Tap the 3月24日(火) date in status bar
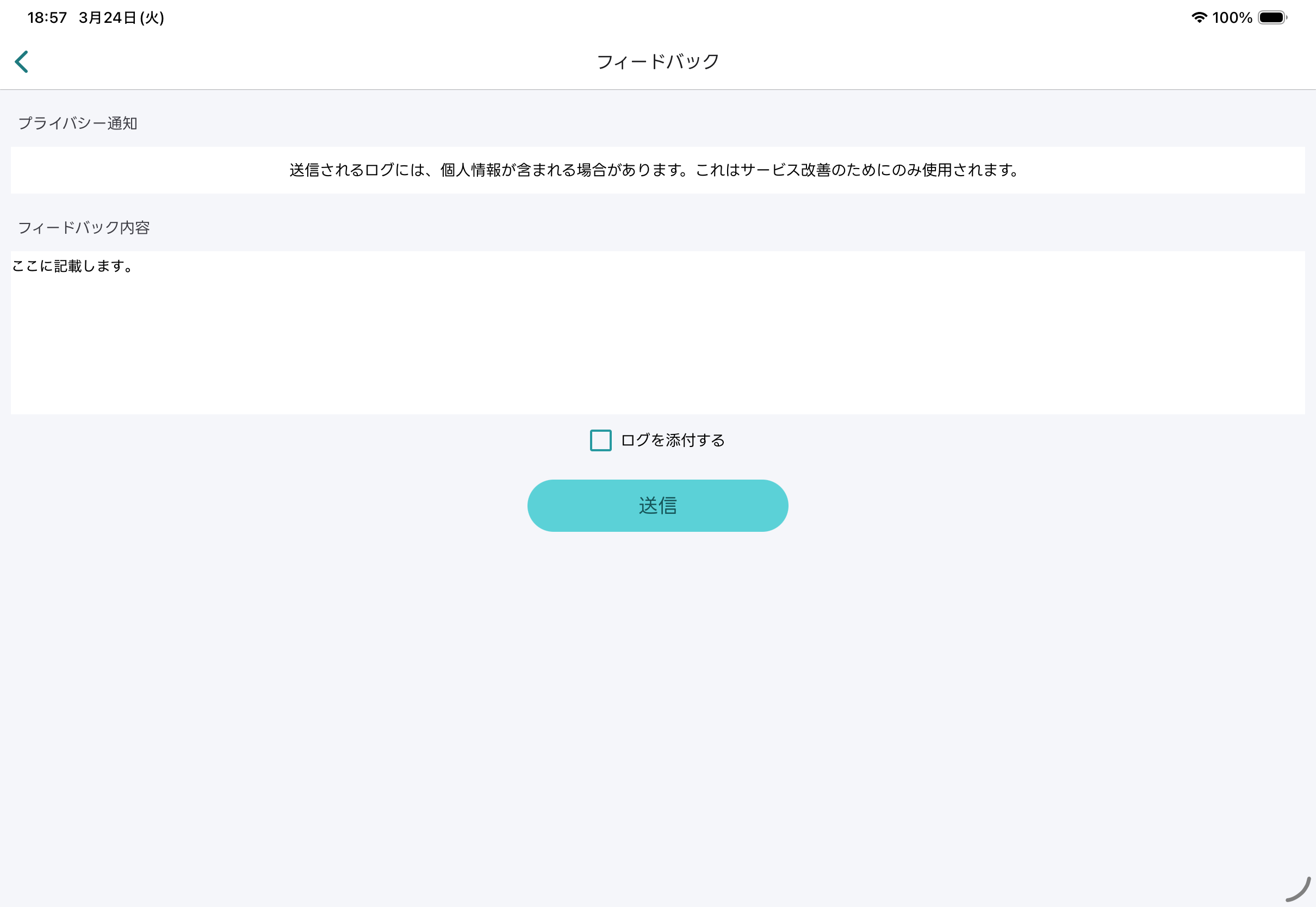The height and width of the screenshot is (907, 1316). (121, 17)
